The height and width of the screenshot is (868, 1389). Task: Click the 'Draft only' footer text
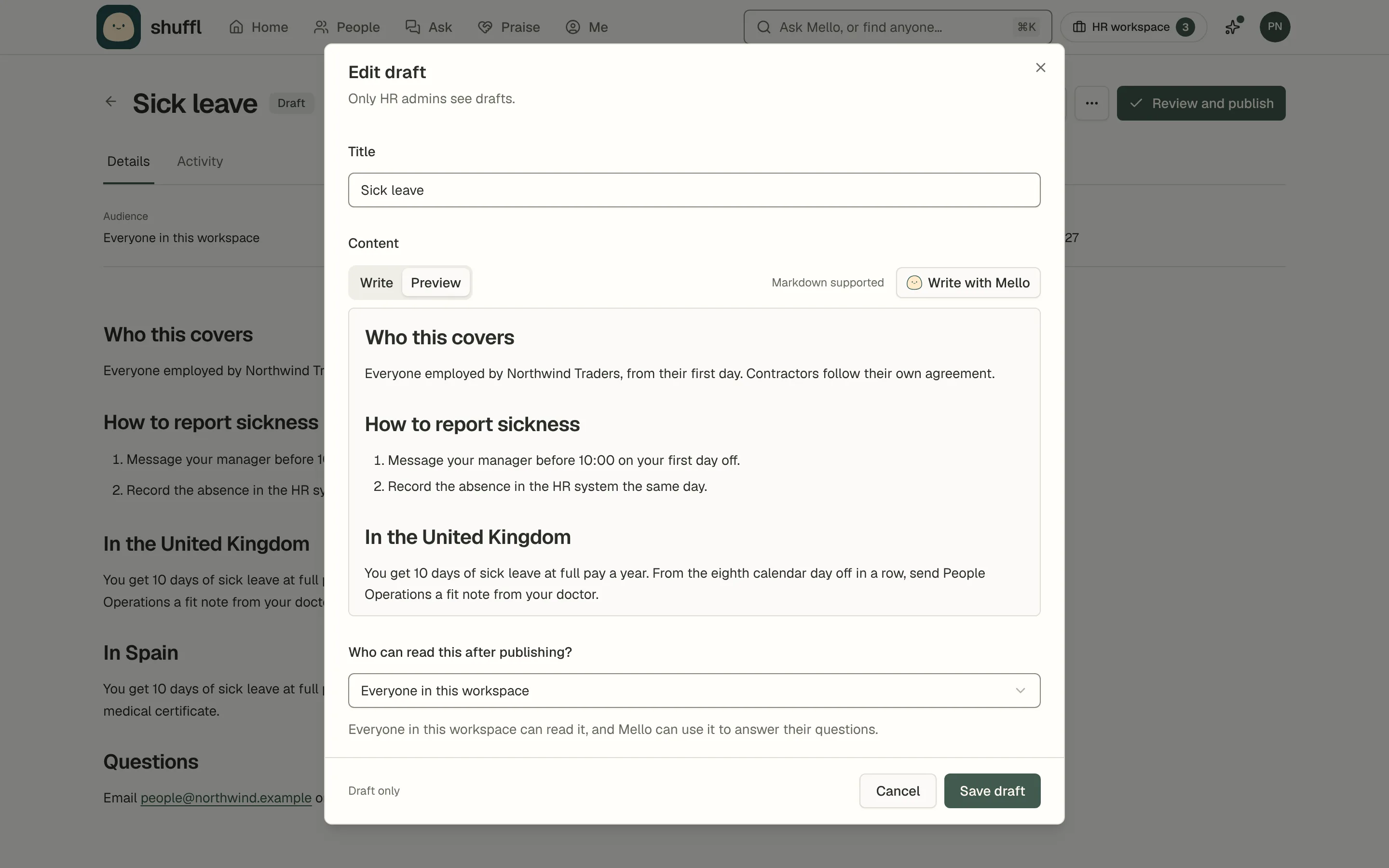374,791
